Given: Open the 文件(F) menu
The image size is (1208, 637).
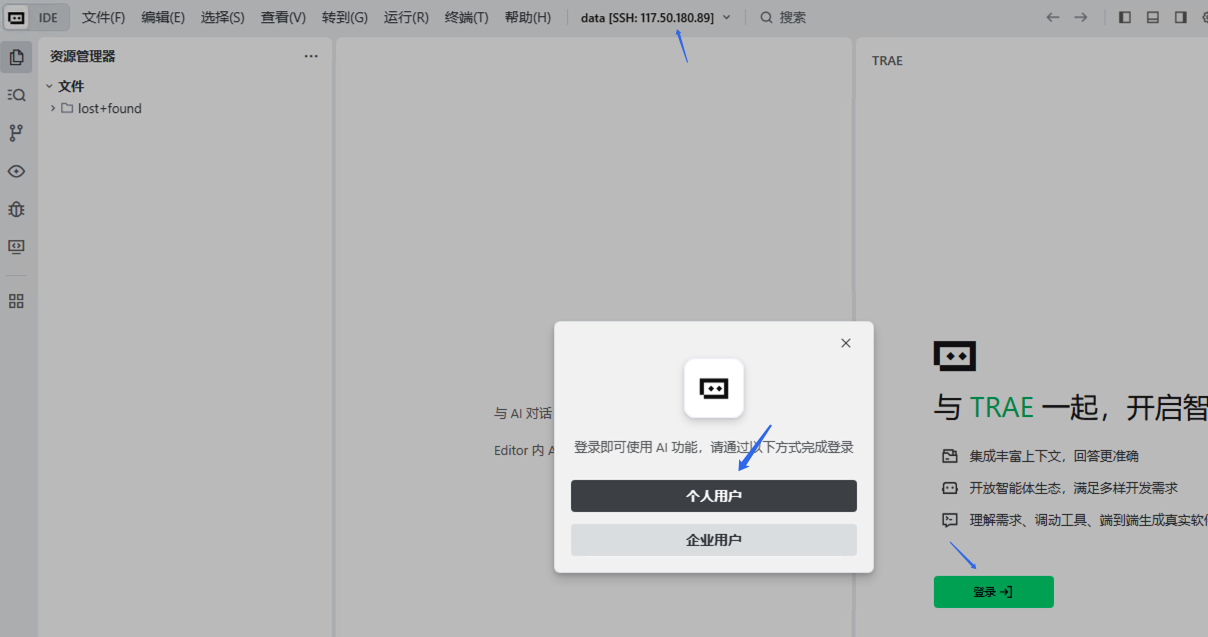Looking at the screenshot, I should pos(104,17).
